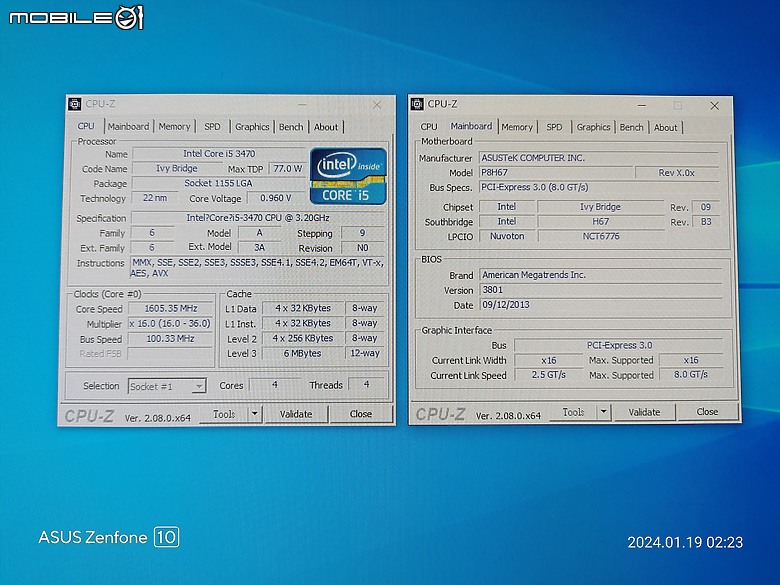Viewport: 780px width, 585px height.
Task: Close the right CPU-Z window with X
Action: [x=714, y=105]
